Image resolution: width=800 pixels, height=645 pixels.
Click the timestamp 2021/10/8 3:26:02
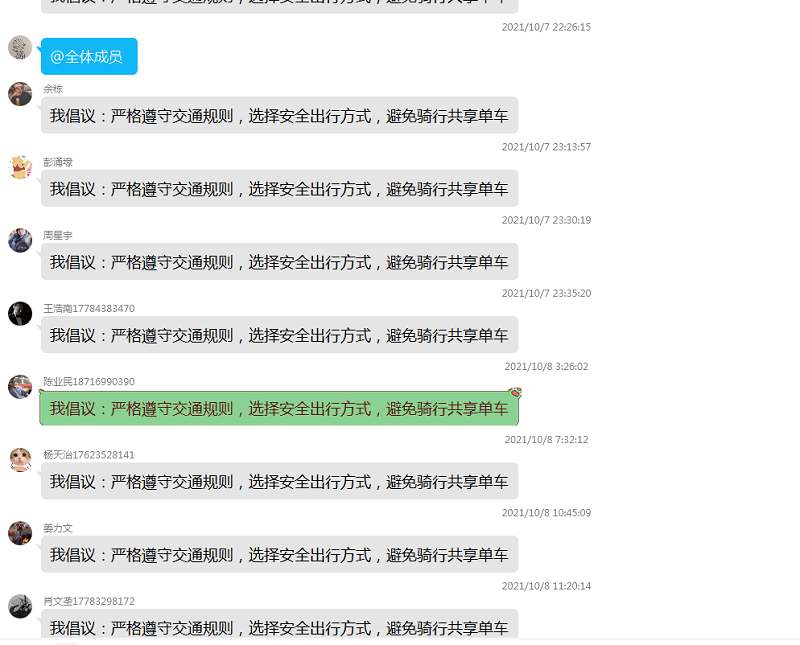(546, 367)
